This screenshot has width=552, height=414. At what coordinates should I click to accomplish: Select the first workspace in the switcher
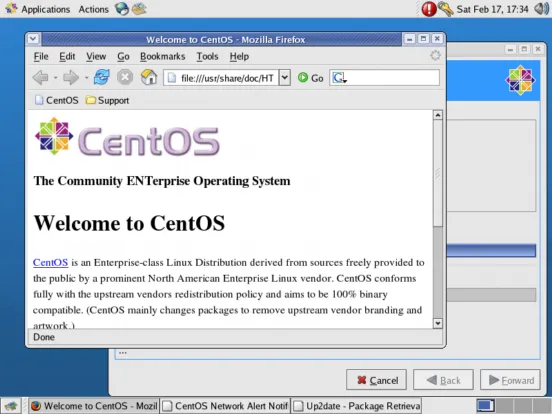pos(485,406)
